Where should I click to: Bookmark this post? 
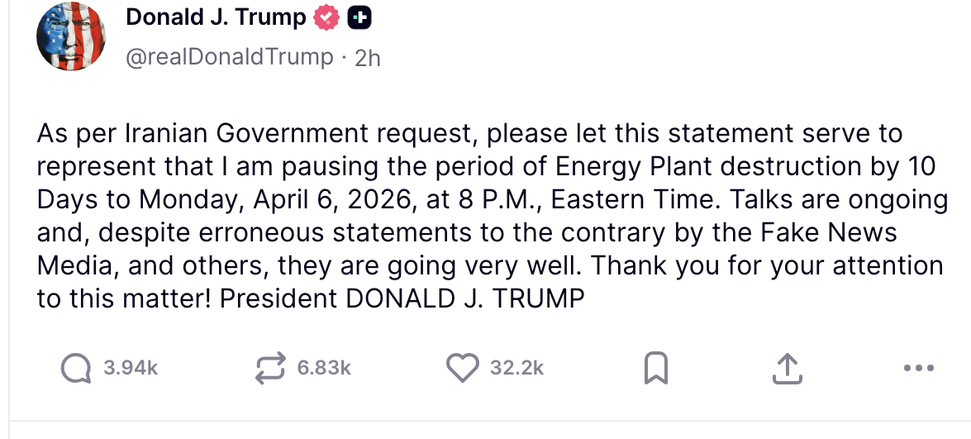point(655,370)
